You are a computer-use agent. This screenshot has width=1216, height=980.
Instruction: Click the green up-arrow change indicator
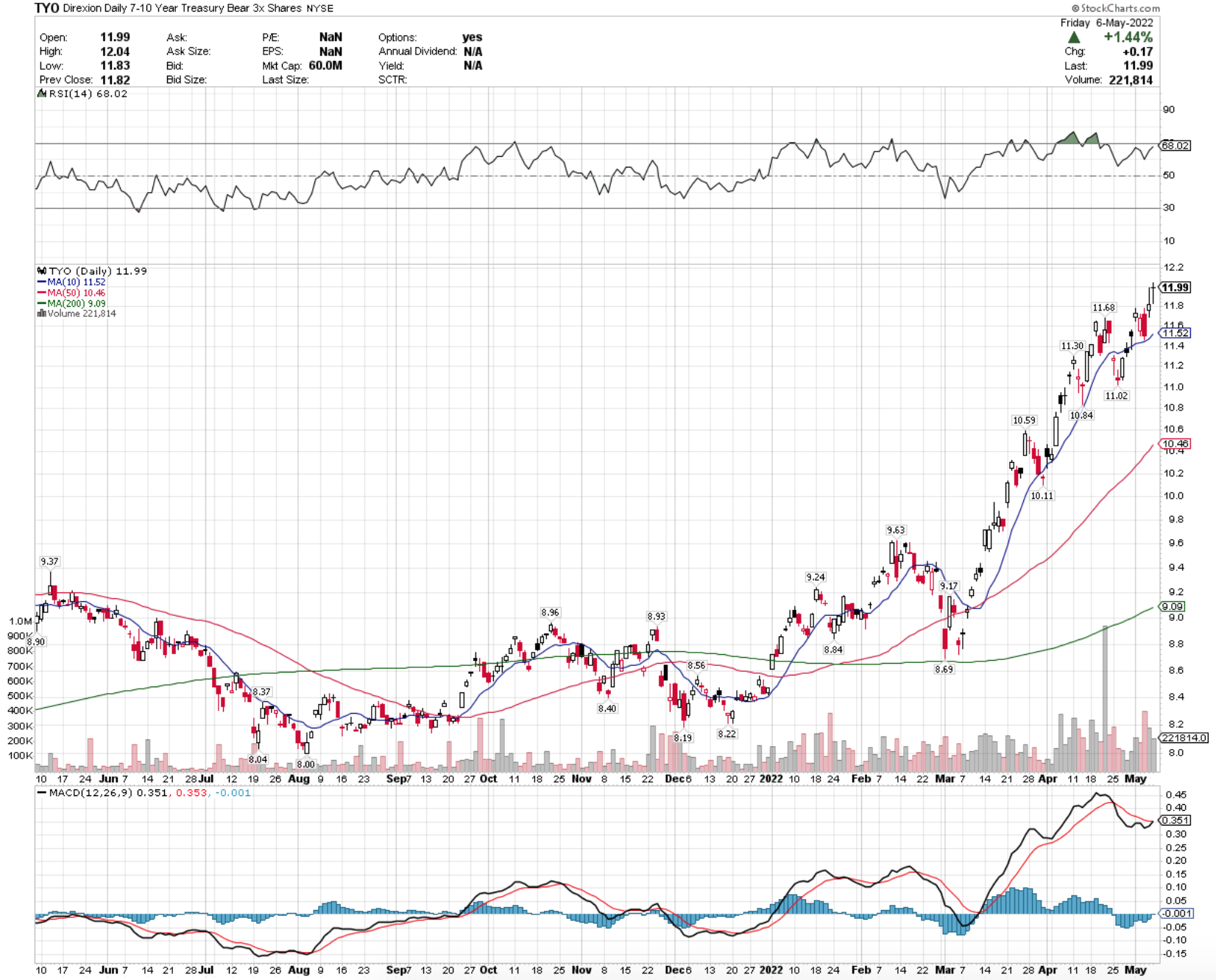click(1074, 37)
